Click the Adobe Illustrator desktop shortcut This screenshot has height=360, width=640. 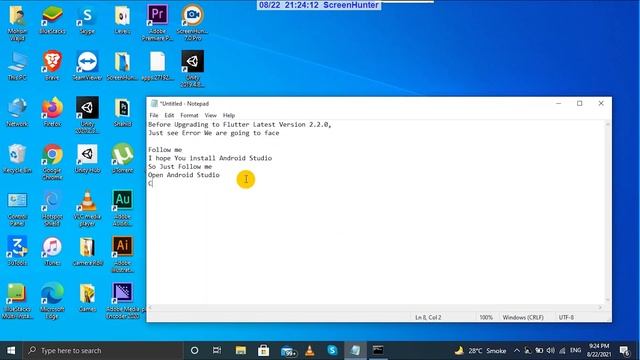tap(122, 254)
